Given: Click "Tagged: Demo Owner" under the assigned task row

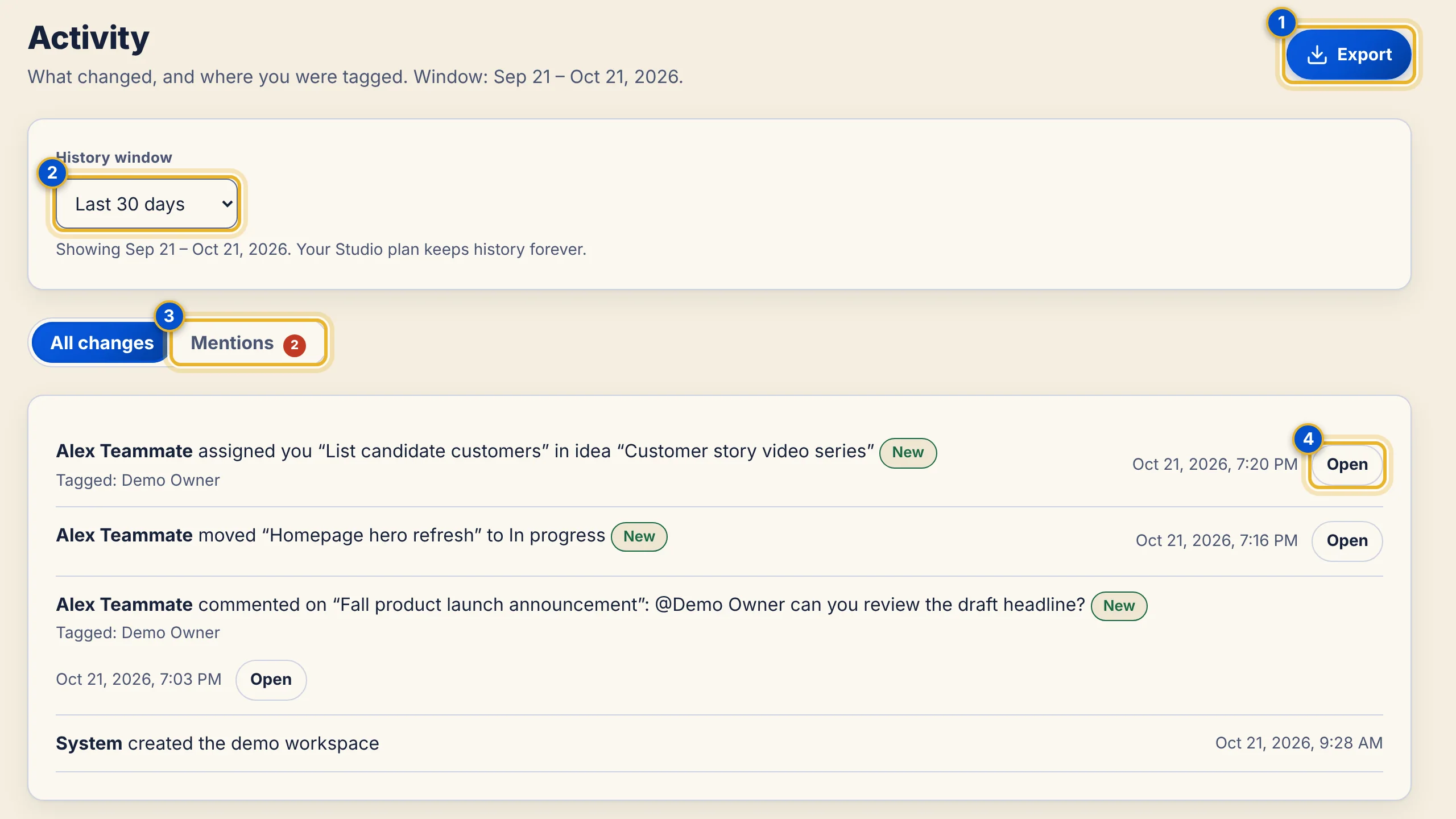Looking at the screenshot, I should tap(138, 480).
